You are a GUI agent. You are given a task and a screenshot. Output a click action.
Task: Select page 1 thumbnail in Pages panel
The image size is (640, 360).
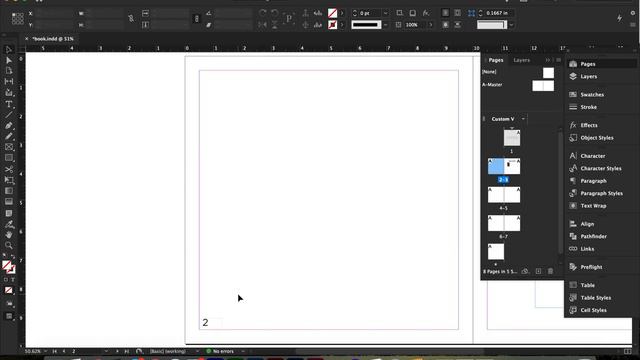512,138
